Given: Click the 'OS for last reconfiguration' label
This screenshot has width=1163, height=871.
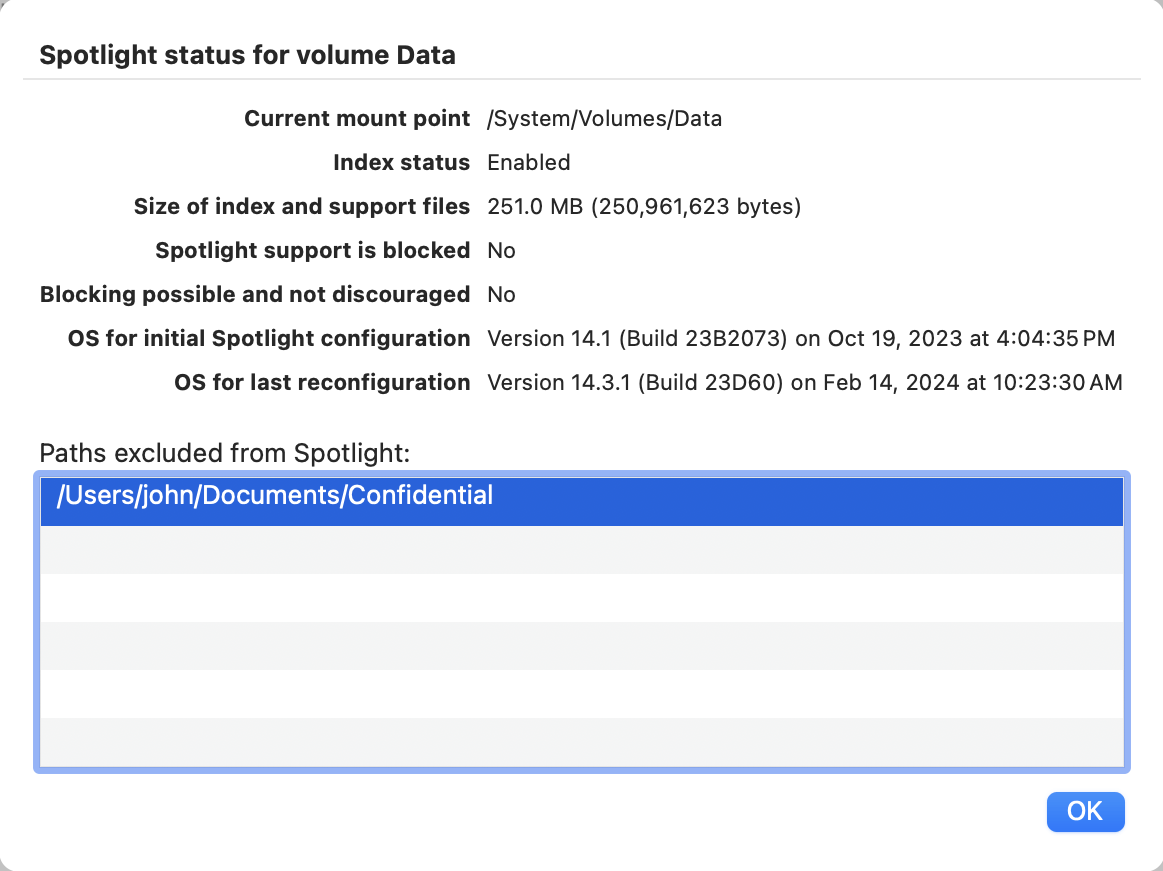Looking at the screenshot, I should coord(323,382).
